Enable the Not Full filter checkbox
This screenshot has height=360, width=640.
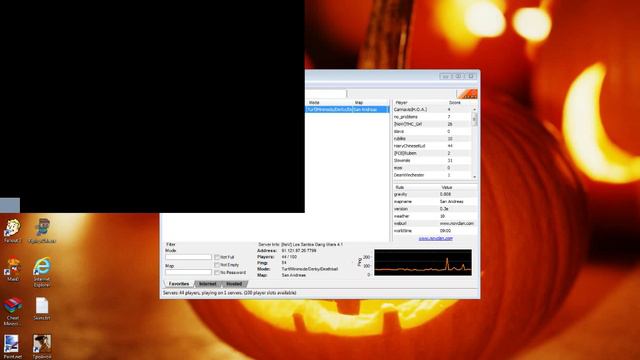(217, 258)
